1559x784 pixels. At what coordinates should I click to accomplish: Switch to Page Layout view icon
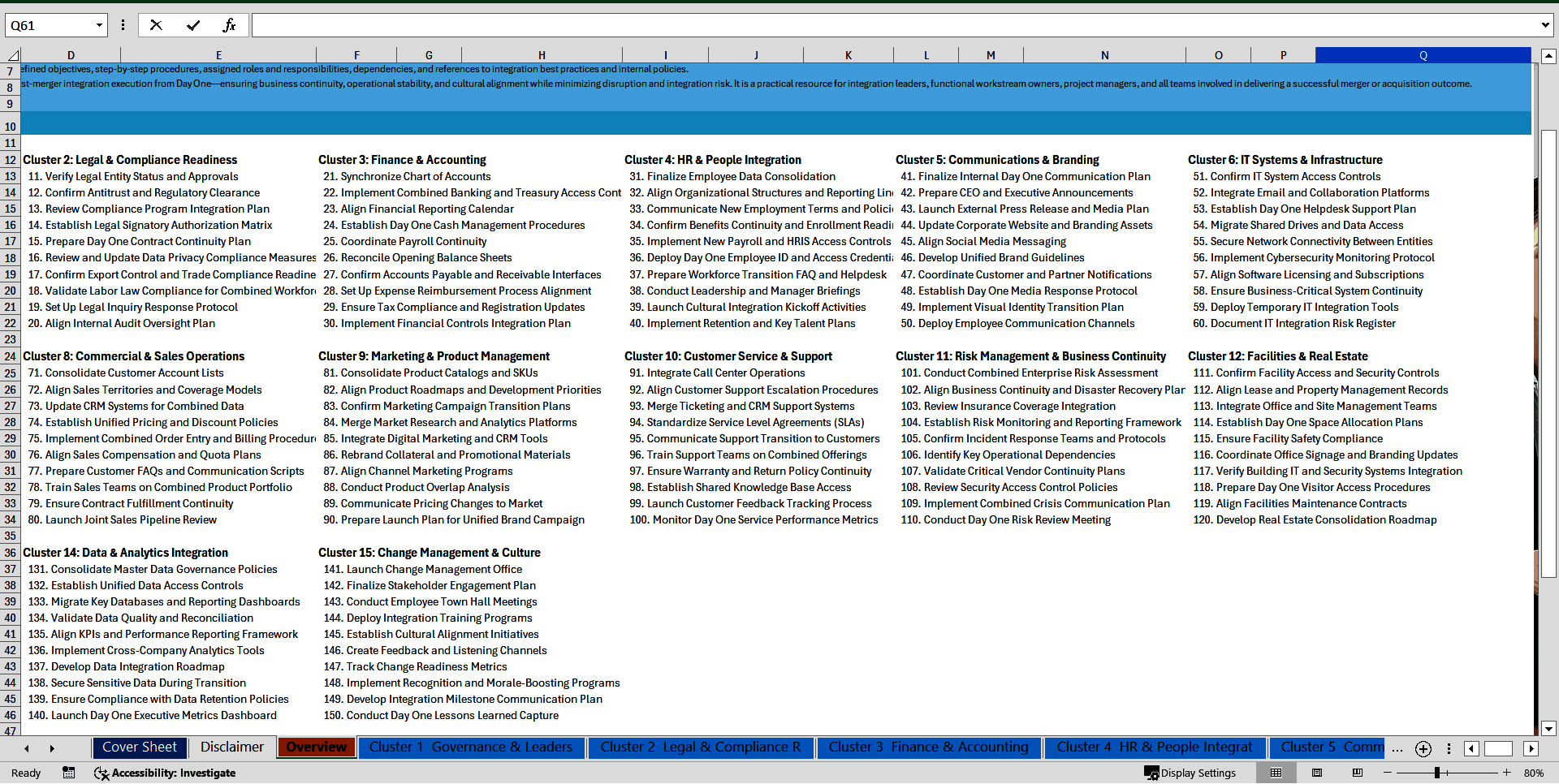point(1317,773)
